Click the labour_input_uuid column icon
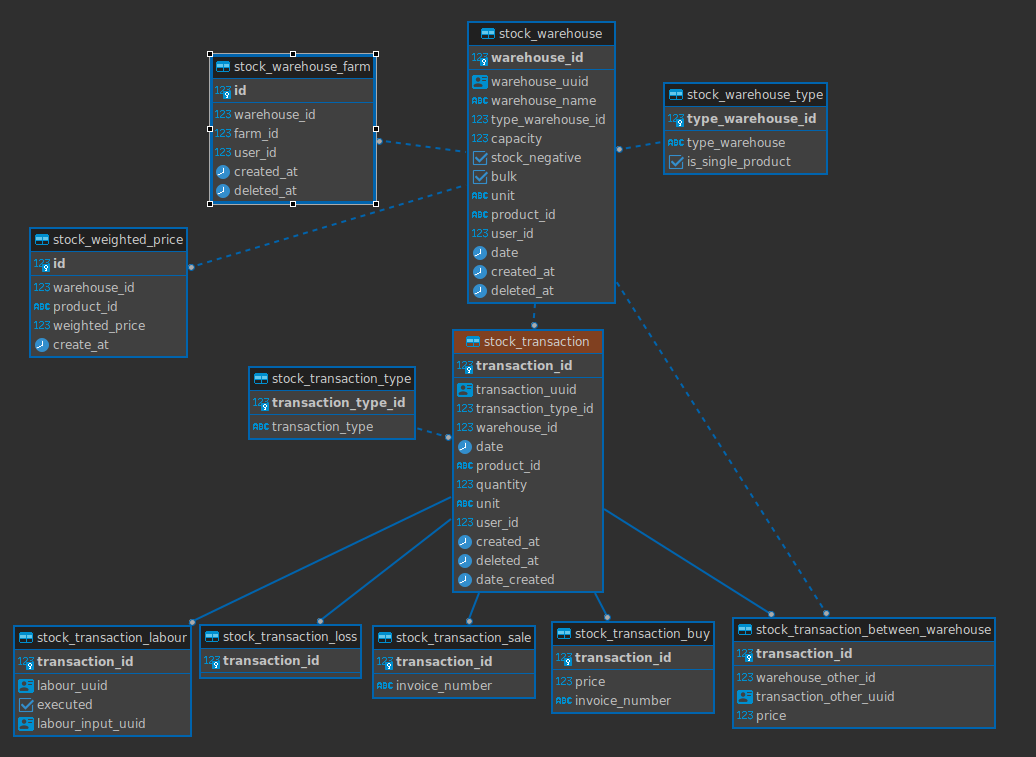This screenshot has width=1036, height=757. pyautogui.click(x=26, y=724)
